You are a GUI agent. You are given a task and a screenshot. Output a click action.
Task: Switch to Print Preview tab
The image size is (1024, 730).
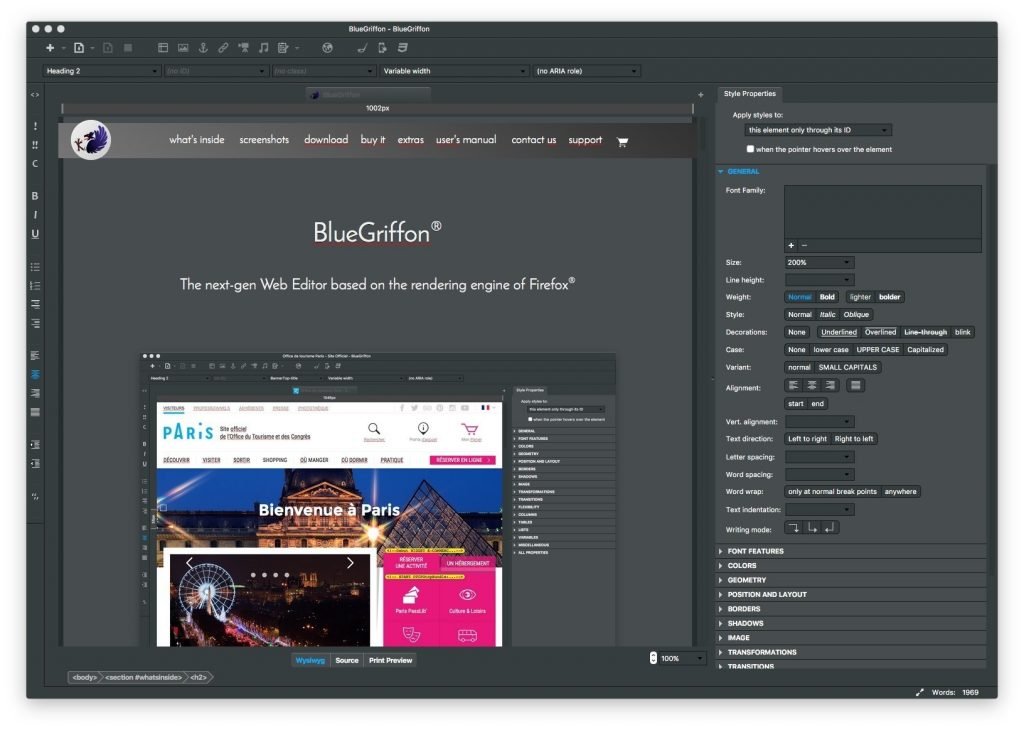tap(391, 660)
